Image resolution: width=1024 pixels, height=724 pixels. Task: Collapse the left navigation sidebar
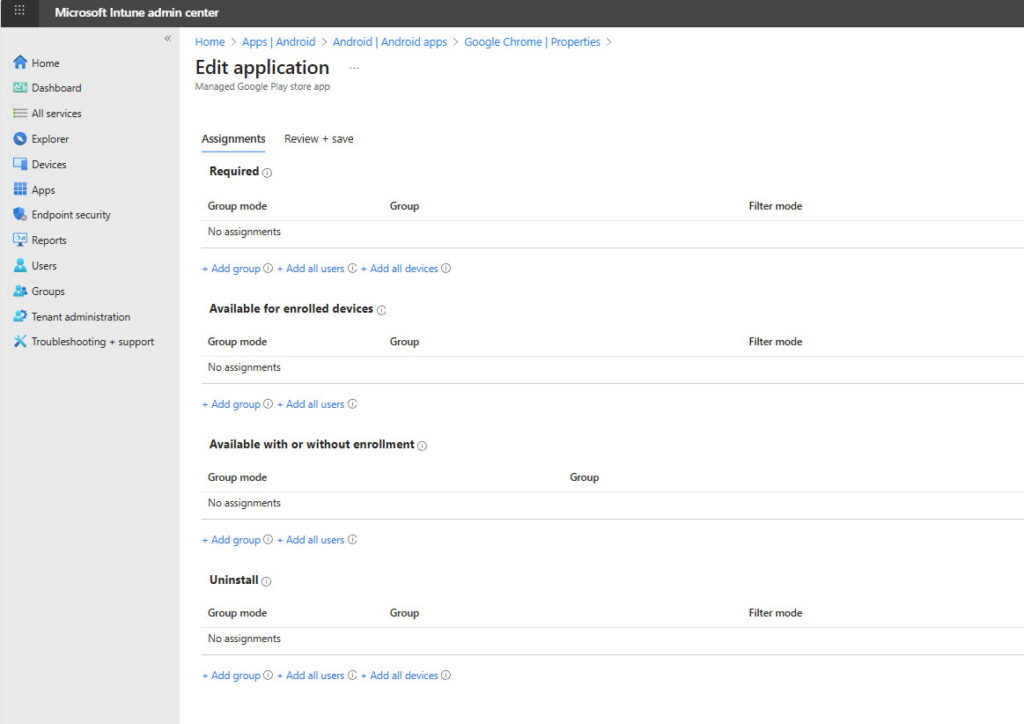(167, 39)
